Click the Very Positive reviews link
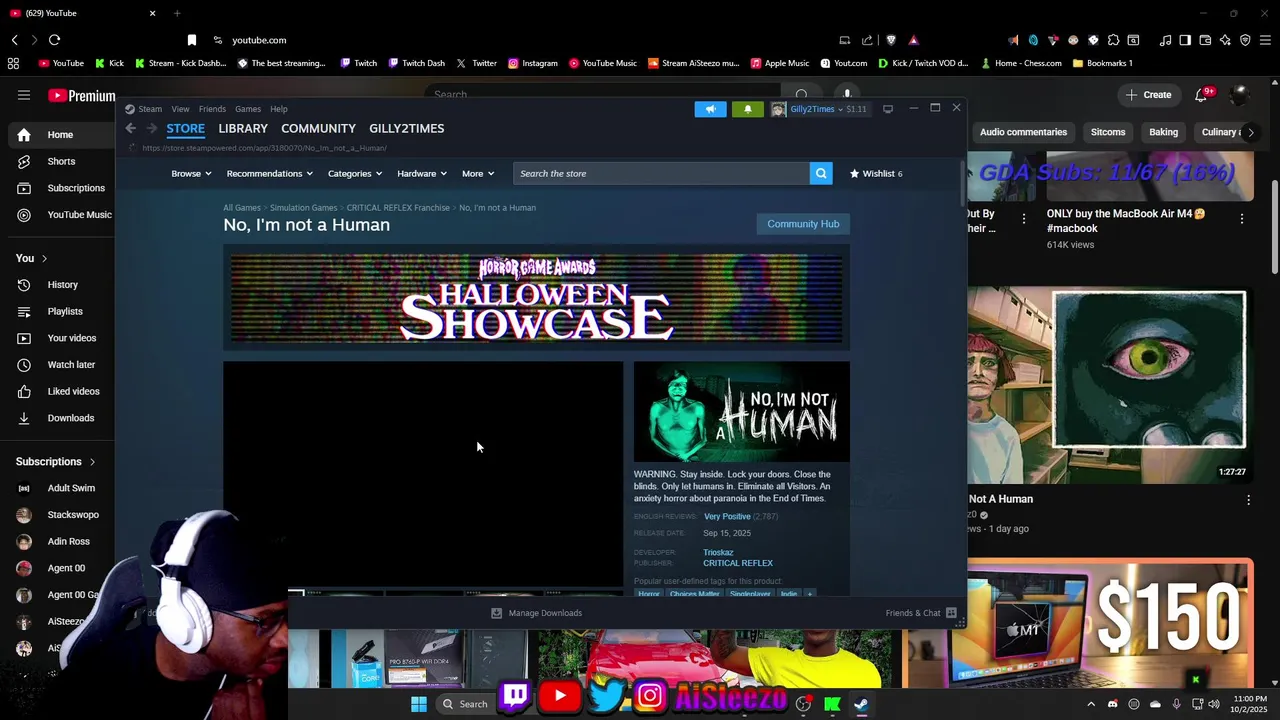The width and height of the screenshot is (1280, 720). 727,517
